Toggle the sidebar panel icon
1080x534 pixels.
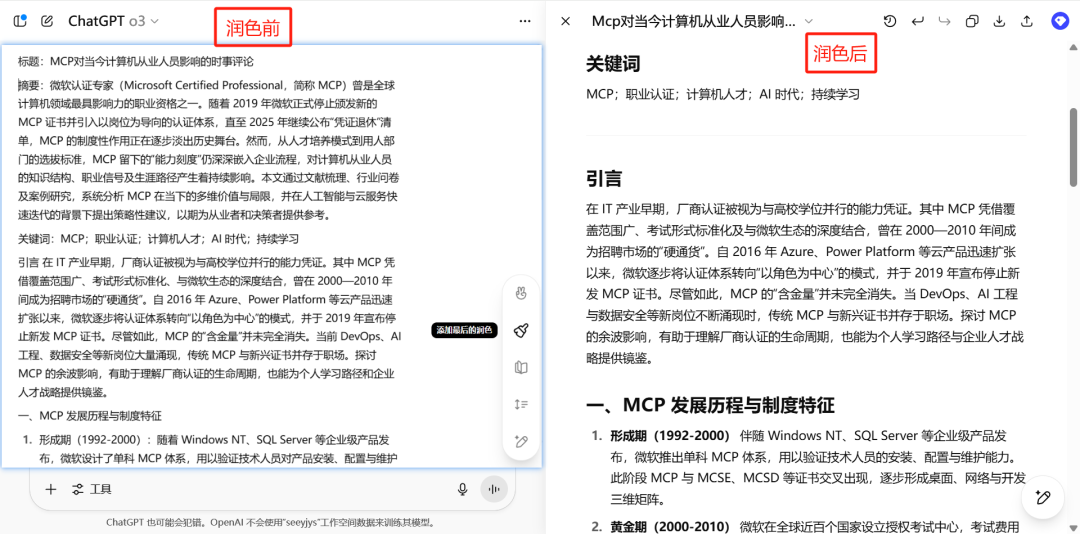[x=20, y=21]
